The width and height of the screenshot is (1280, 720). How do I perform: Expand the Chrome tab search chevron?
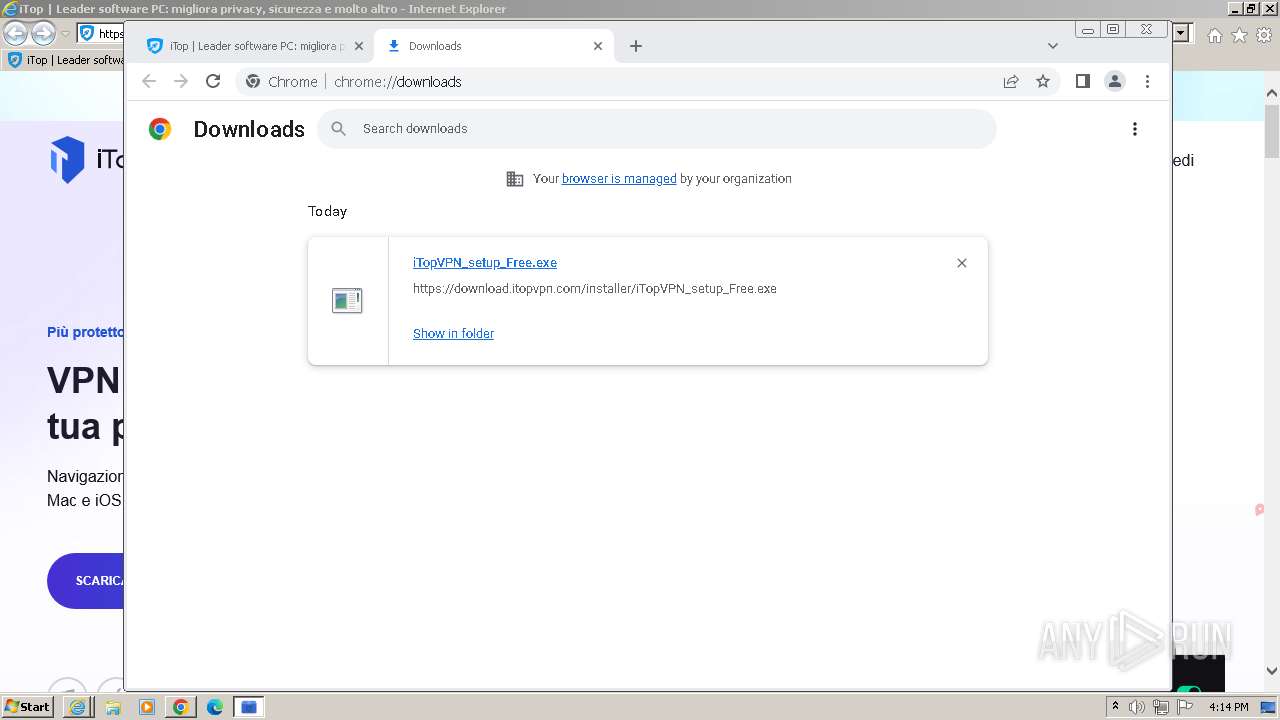1053,46
